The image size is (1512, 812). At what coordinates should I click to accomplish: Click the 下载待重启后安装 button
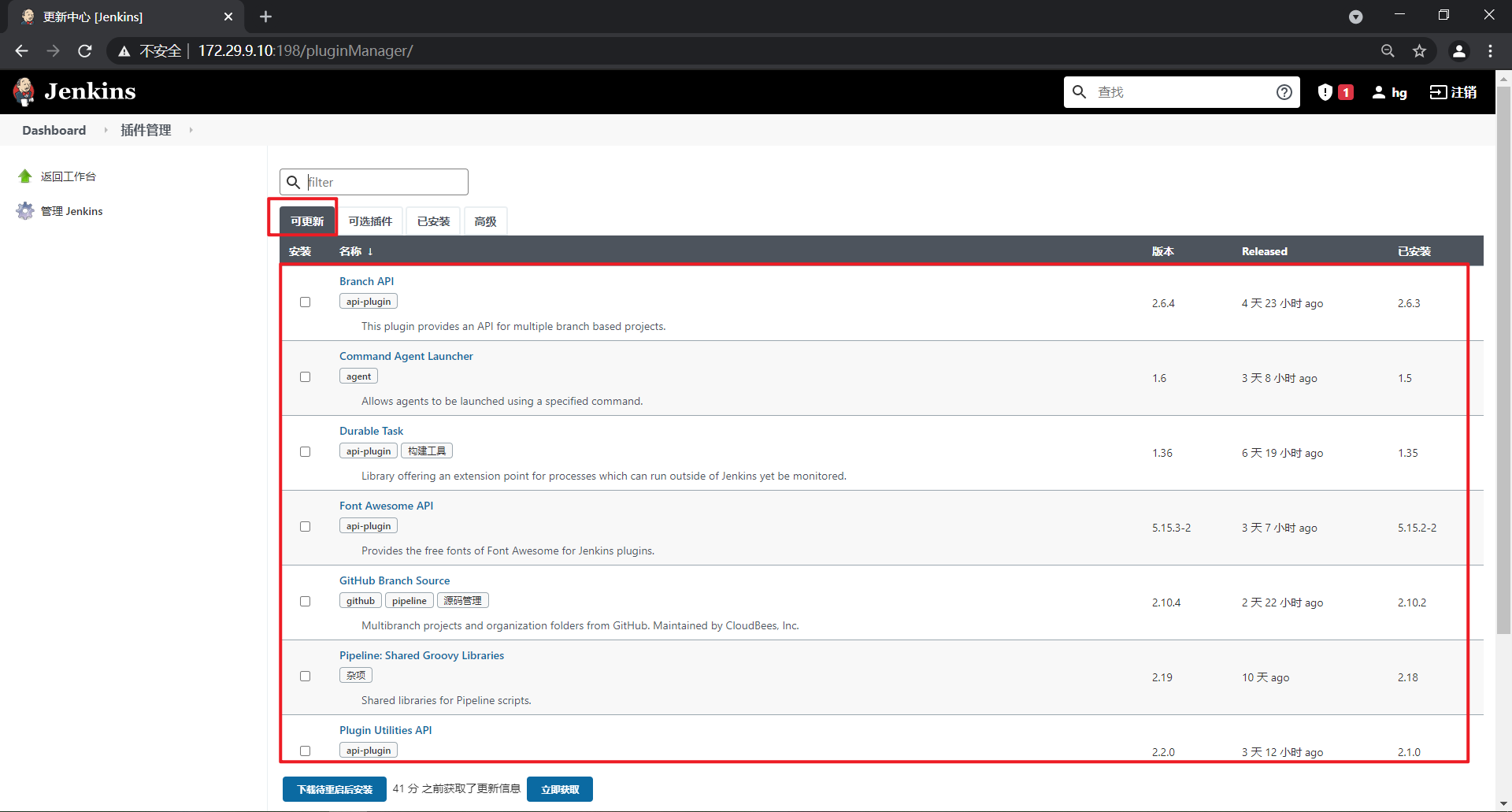(x=335, y=789)
